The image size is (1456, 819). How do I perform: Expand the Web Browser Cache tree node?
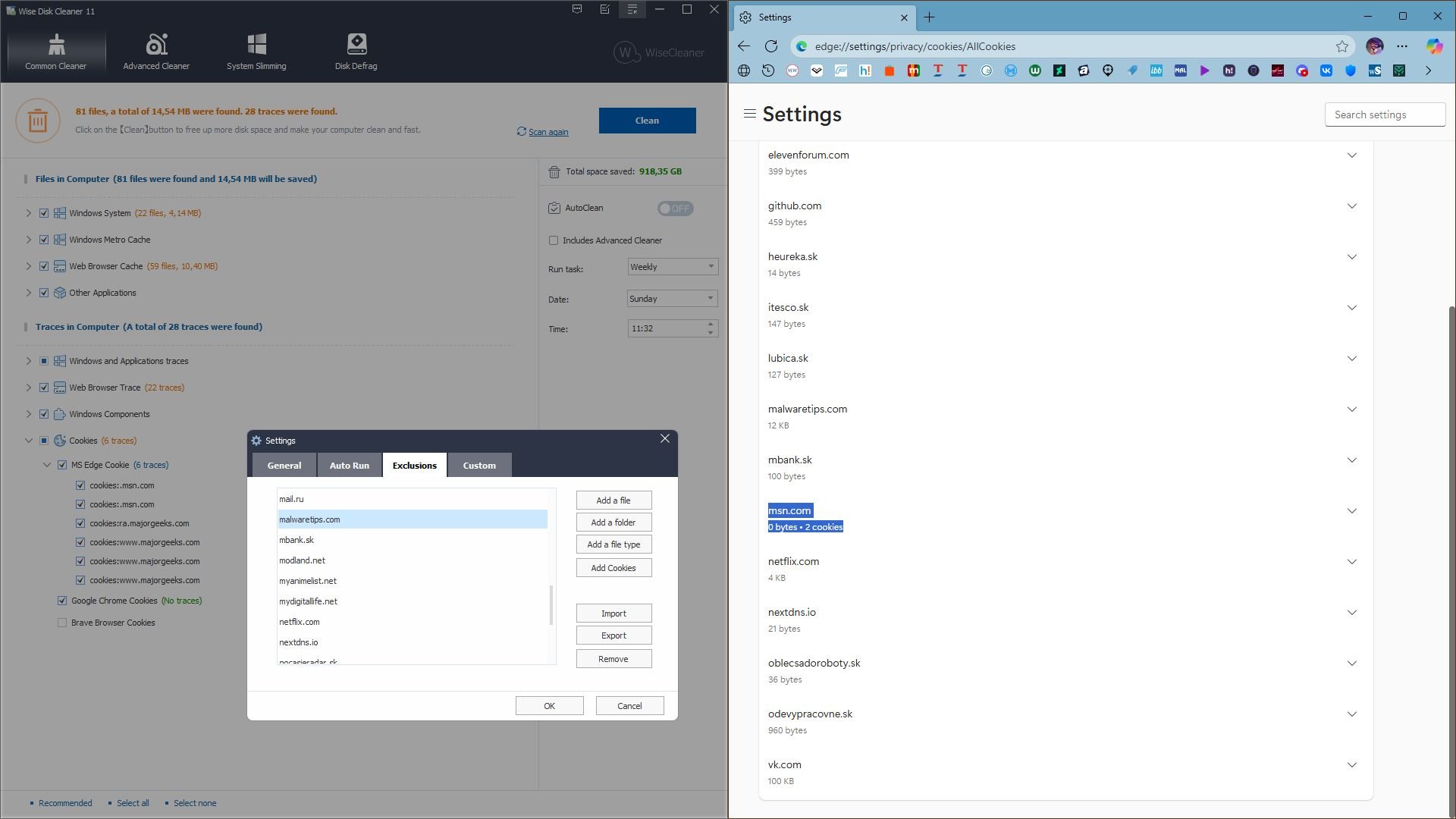click(x=29, y=266)
